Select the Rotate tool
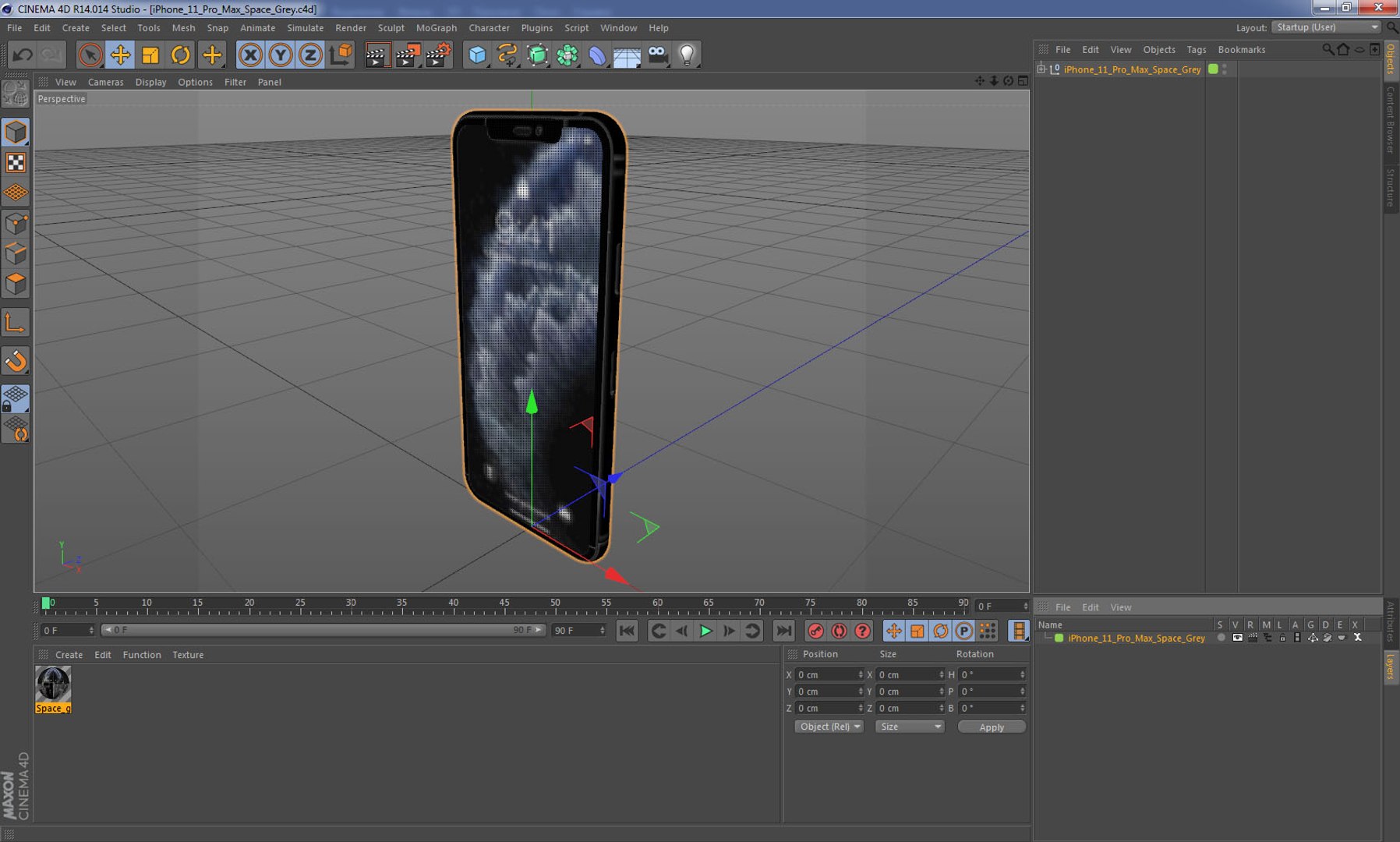This screenshot has height=842, width=1400. click(x=180, y=55)
